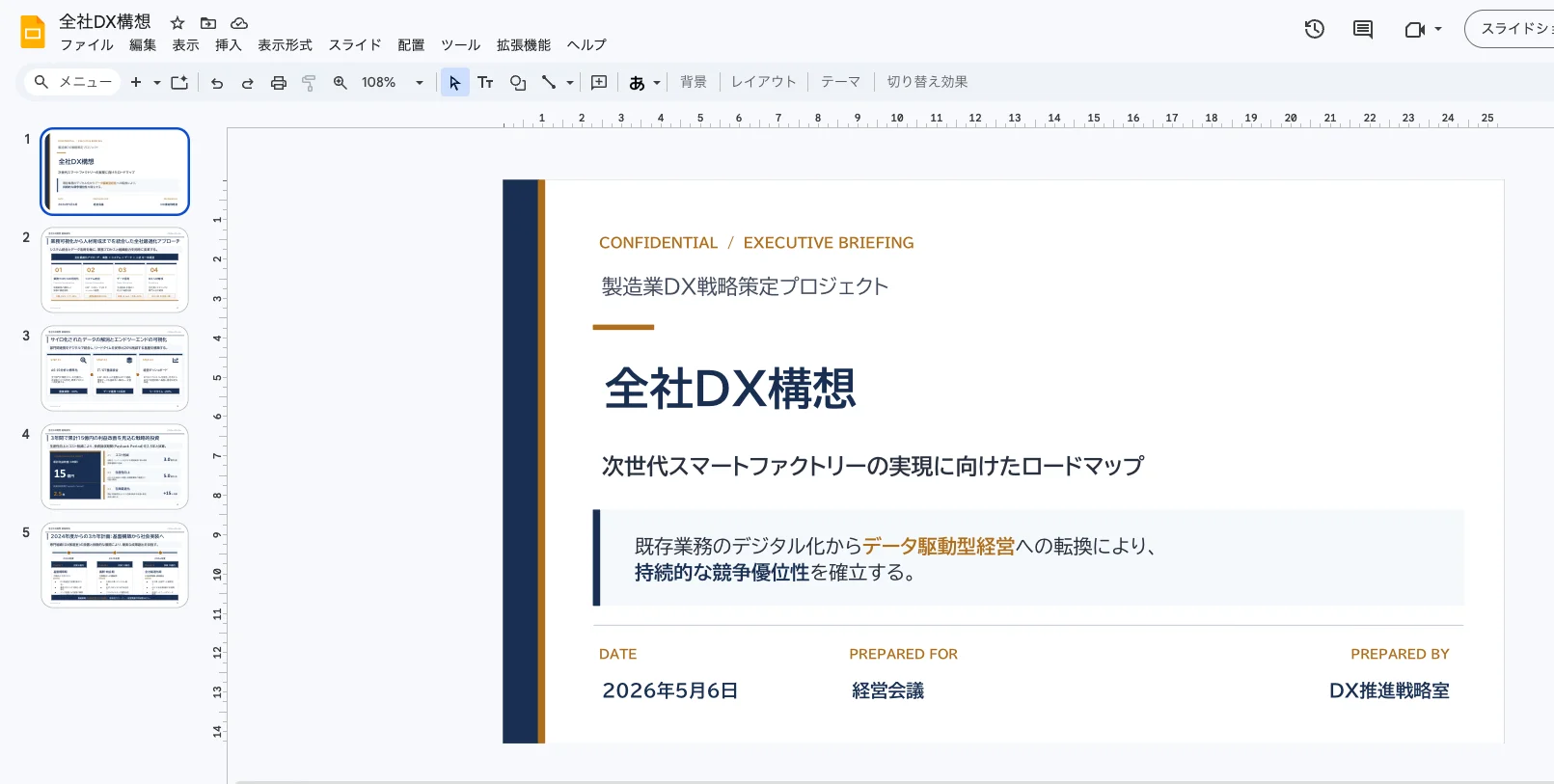Select slide 2 thumbnail
The height and width of the screenshot is (784, 1554).
coord(115,270)
